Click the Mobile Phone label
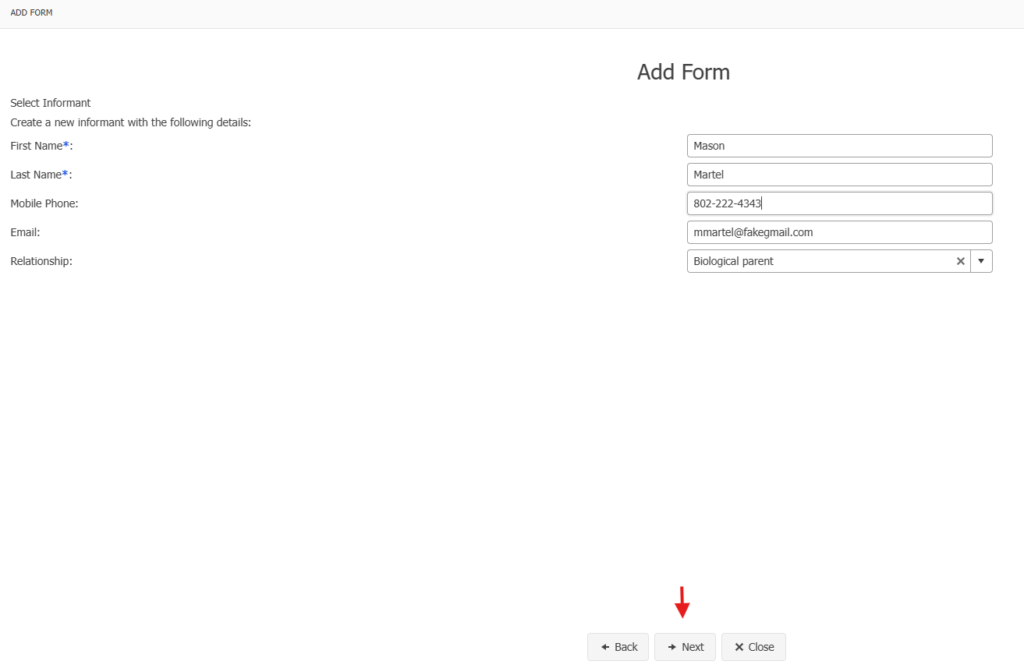The width and height of the screenshot is (1024, 668). (x=44, y=204)
